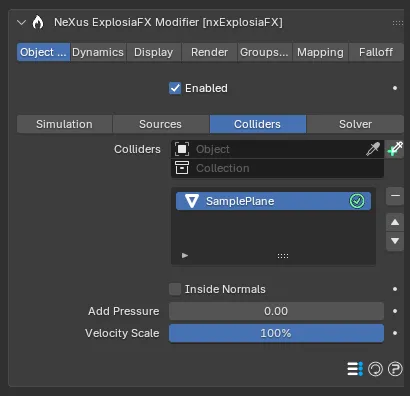Screen dimensions: 410x396
Task: Switch to the Simulation sub-tab
Action: point(64,124)
